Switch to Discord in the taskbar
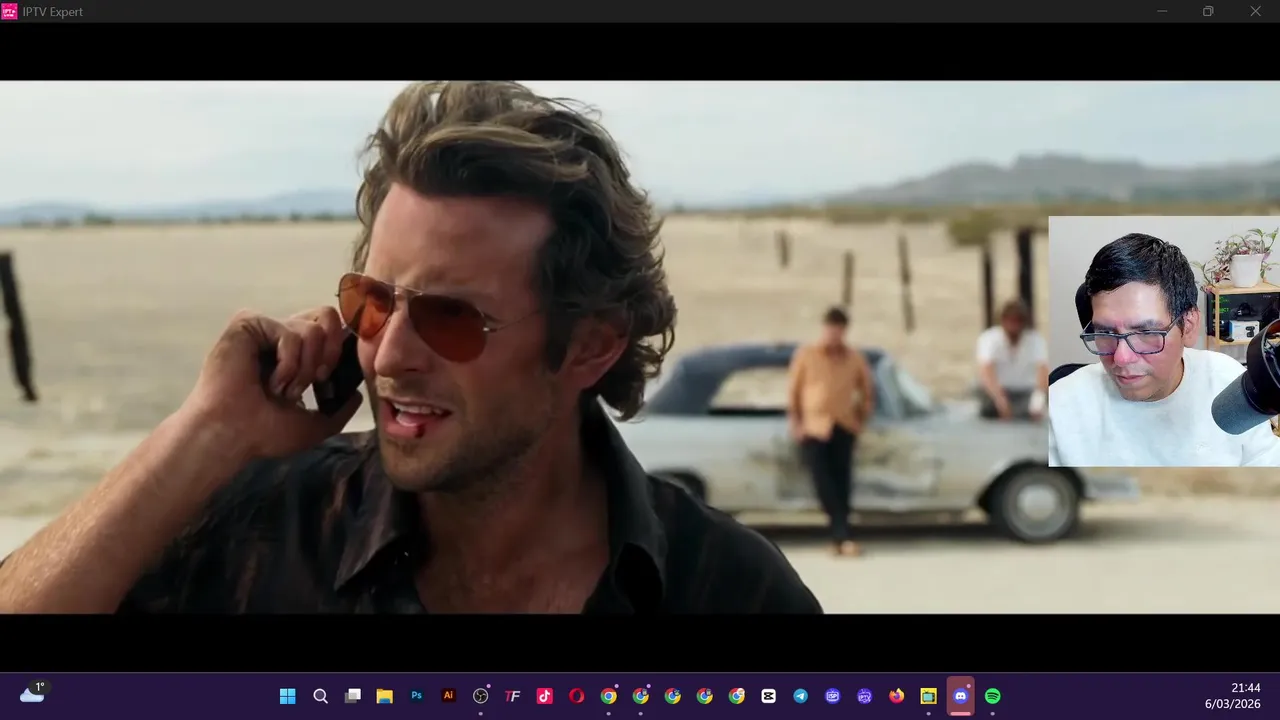Image resolution: width=1280 pixels, height=720 pixels. pos(961,696)
